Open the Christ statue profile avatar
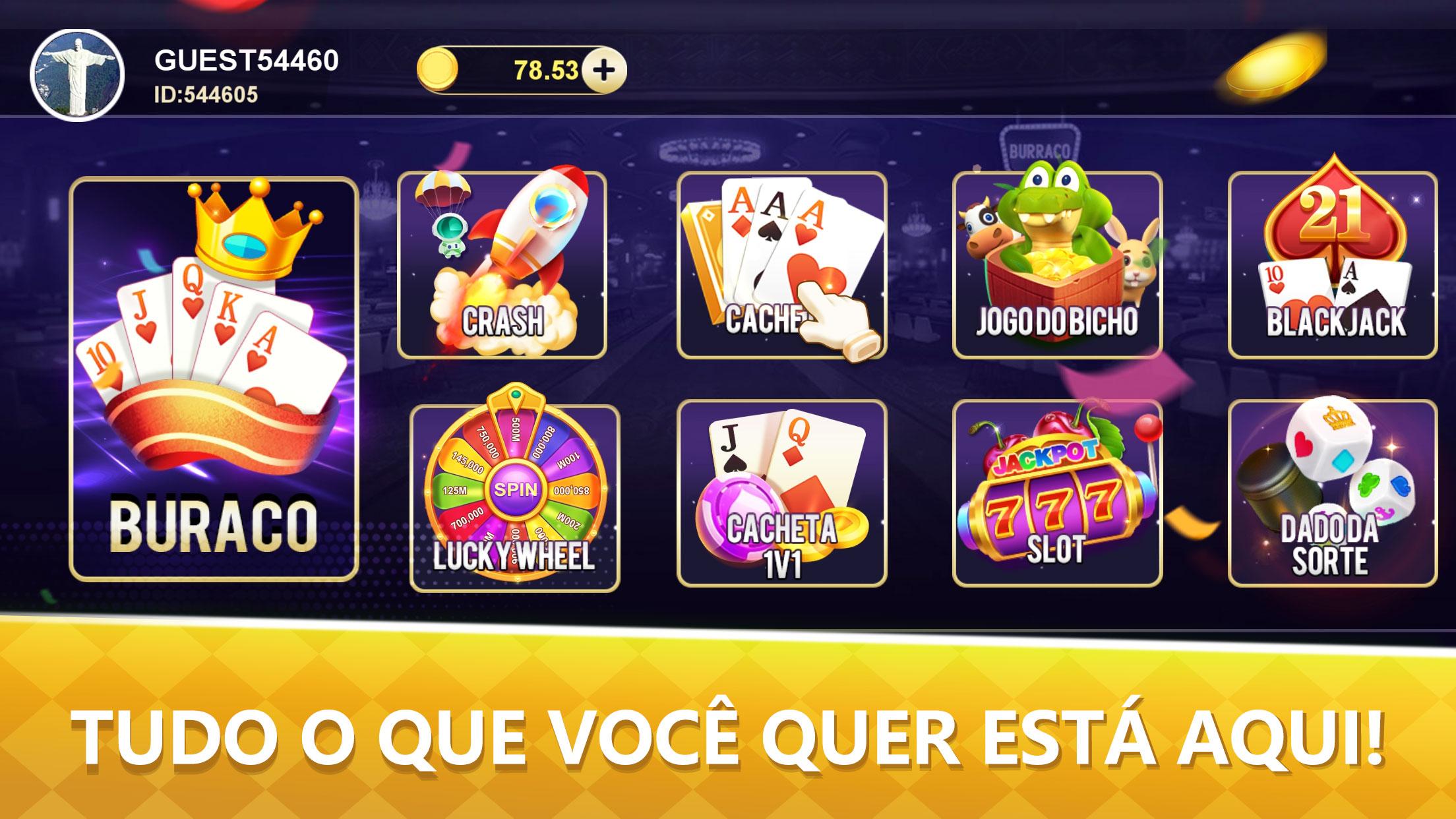The image size is (1456, 819). point(78,75)
